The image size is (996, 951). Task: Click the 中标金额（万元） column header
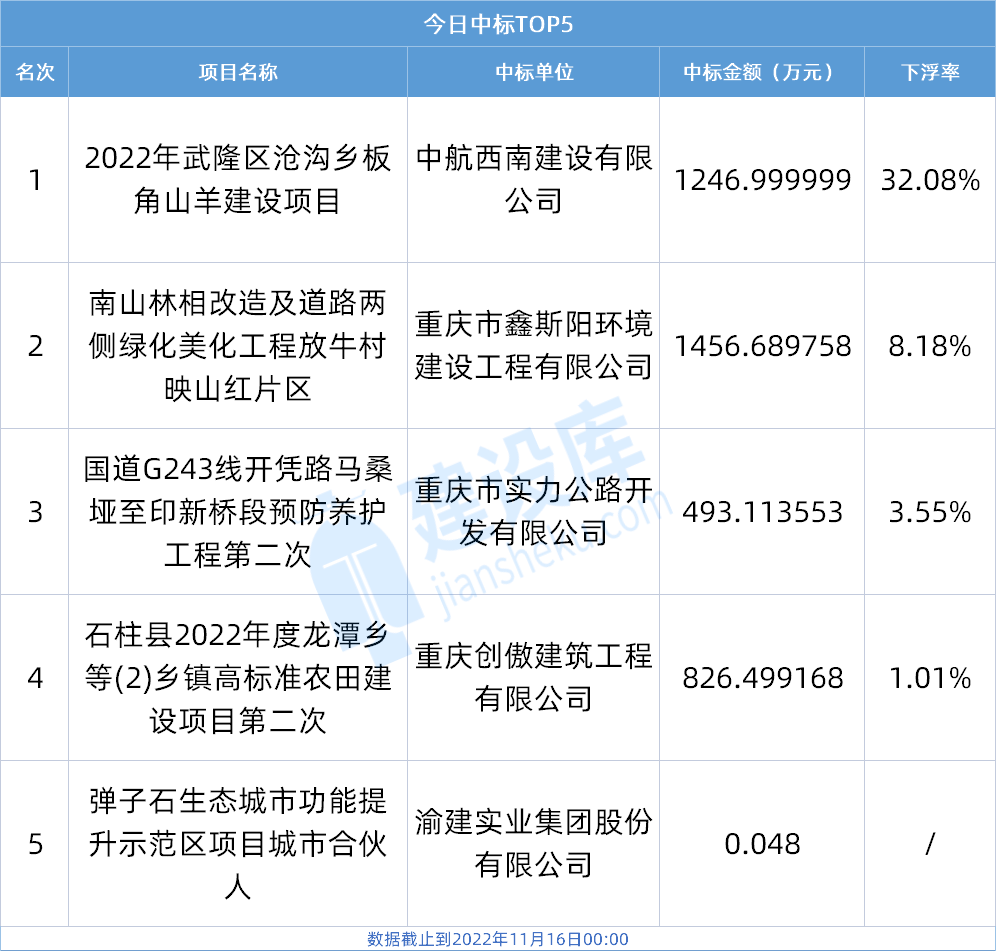(761, 72)
